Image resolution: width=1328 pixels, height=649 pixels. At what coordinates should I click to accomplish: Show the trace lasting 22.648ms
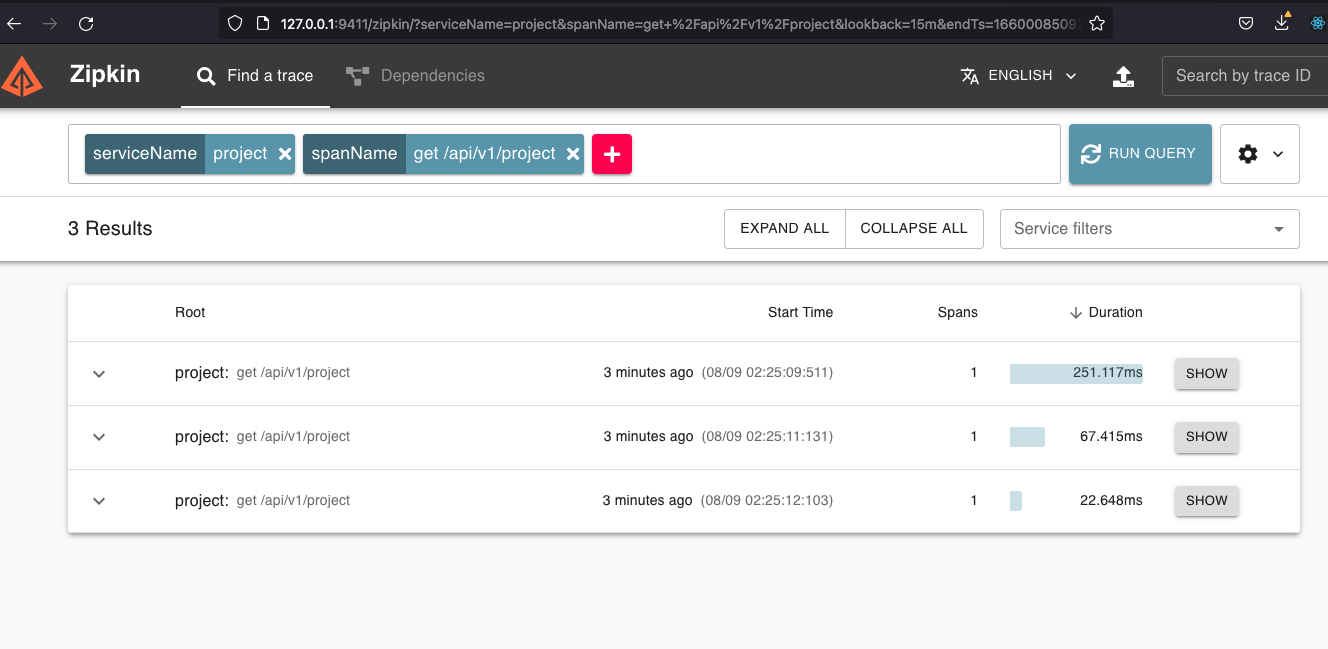click(x=1207, y=501)
